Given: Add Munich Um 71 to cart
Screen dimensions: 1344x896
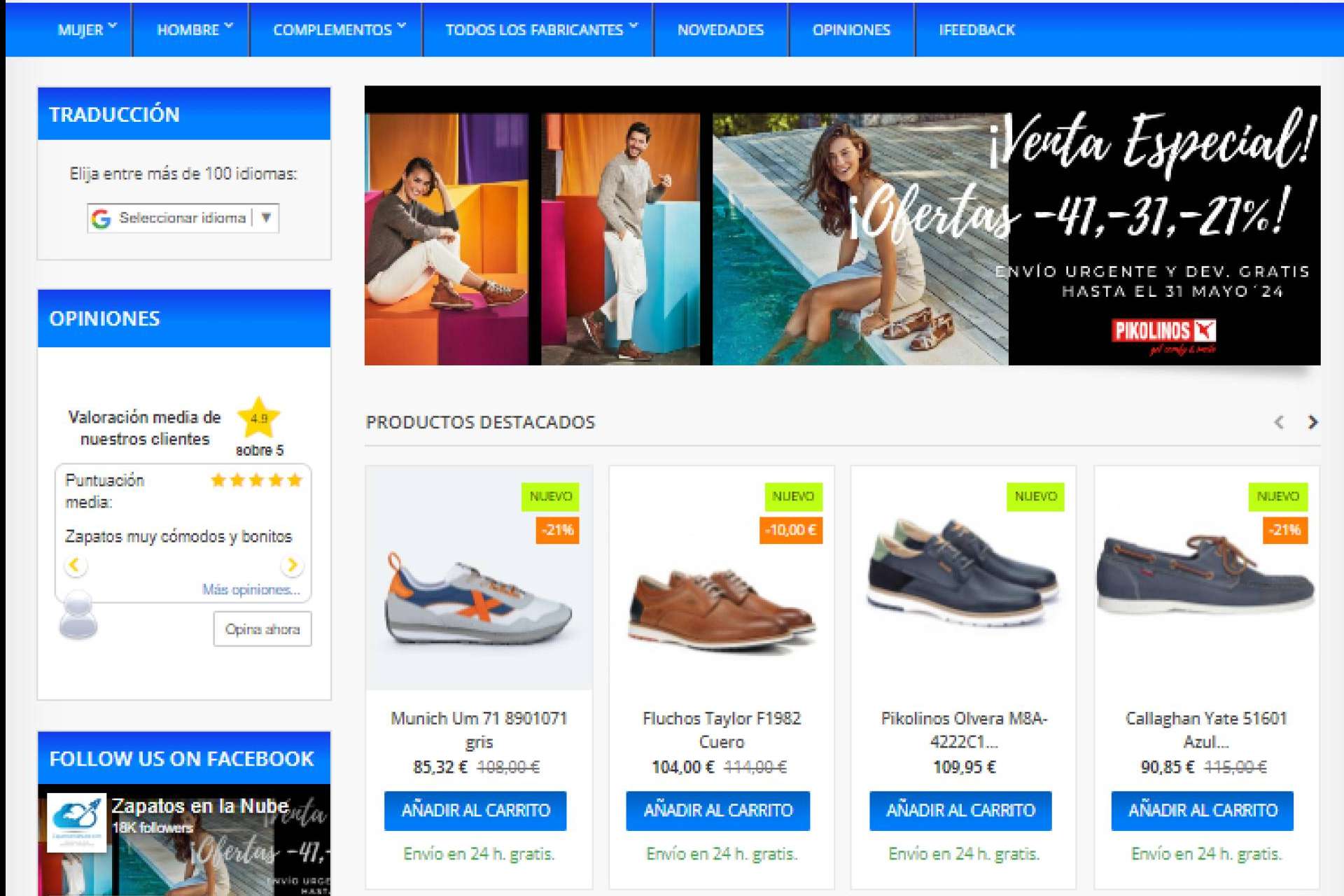Looking at the screenshot, I should point(475,811).
